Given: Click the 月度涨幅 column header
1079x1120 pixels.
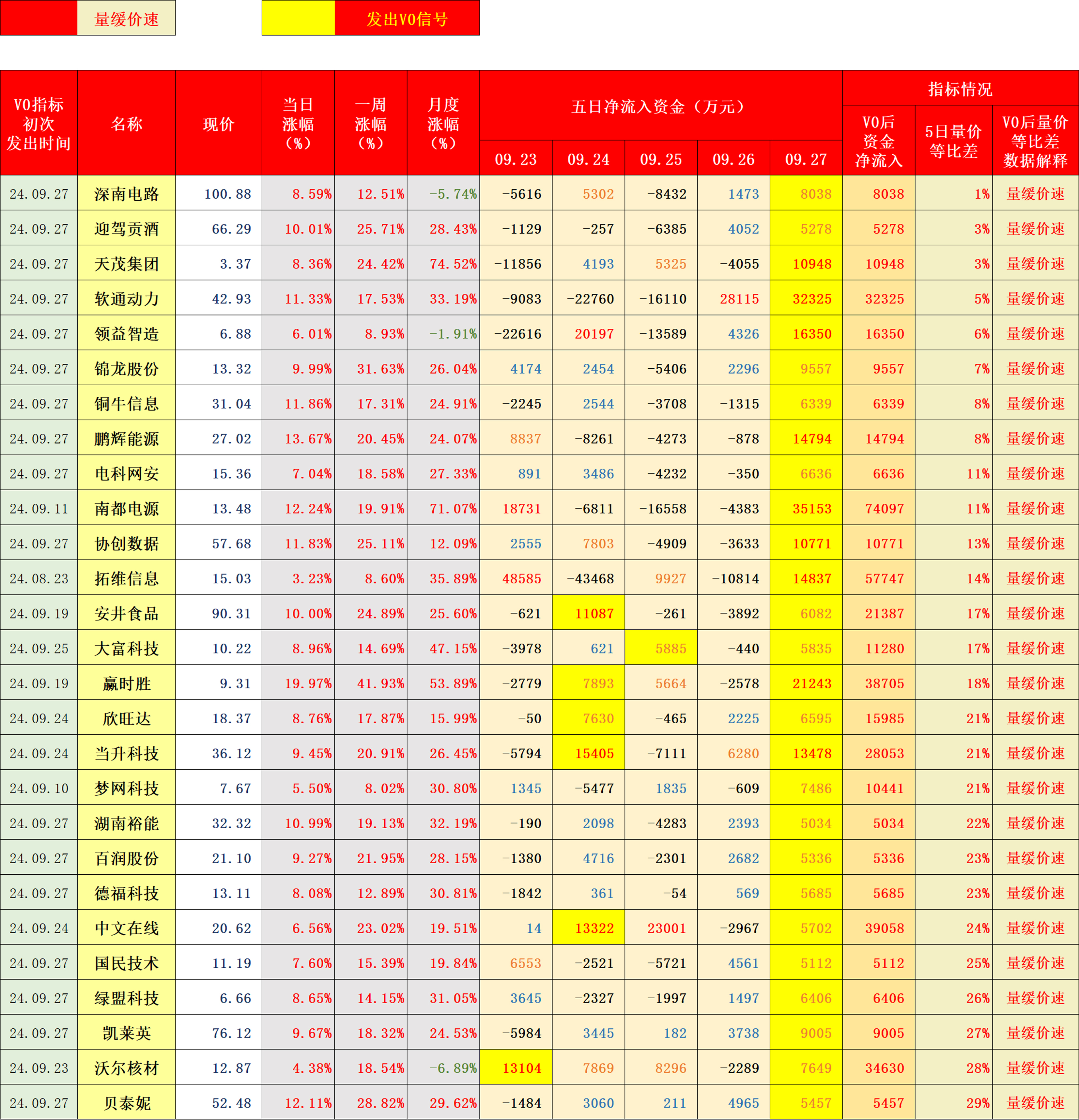Looking at the screenshot, I should coord(443,123).
